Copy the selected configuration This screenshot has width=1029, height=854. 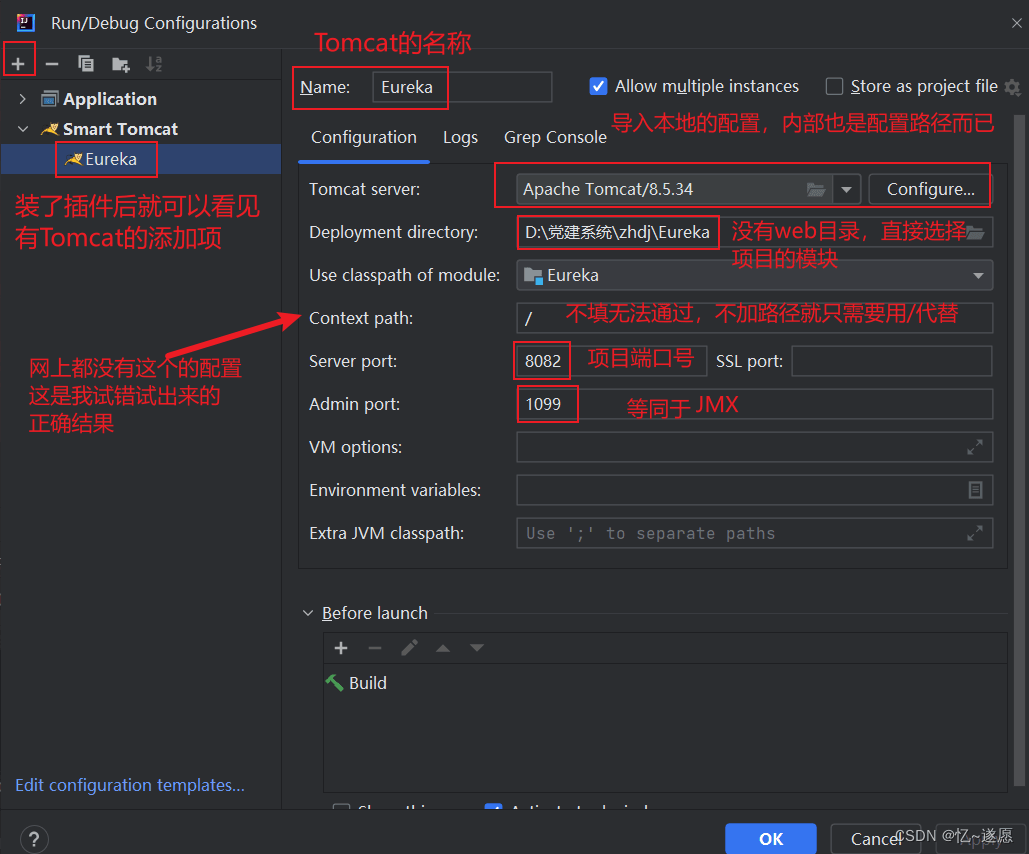pyautogui.click(x=86, y=64)
